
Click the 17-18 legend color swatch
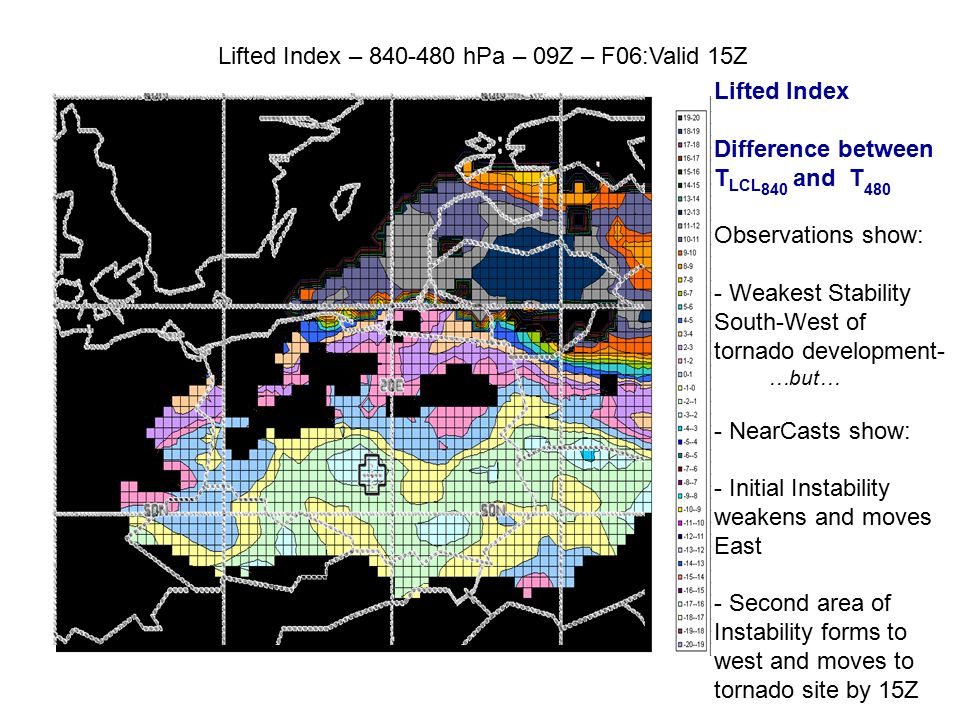point(680,144)
